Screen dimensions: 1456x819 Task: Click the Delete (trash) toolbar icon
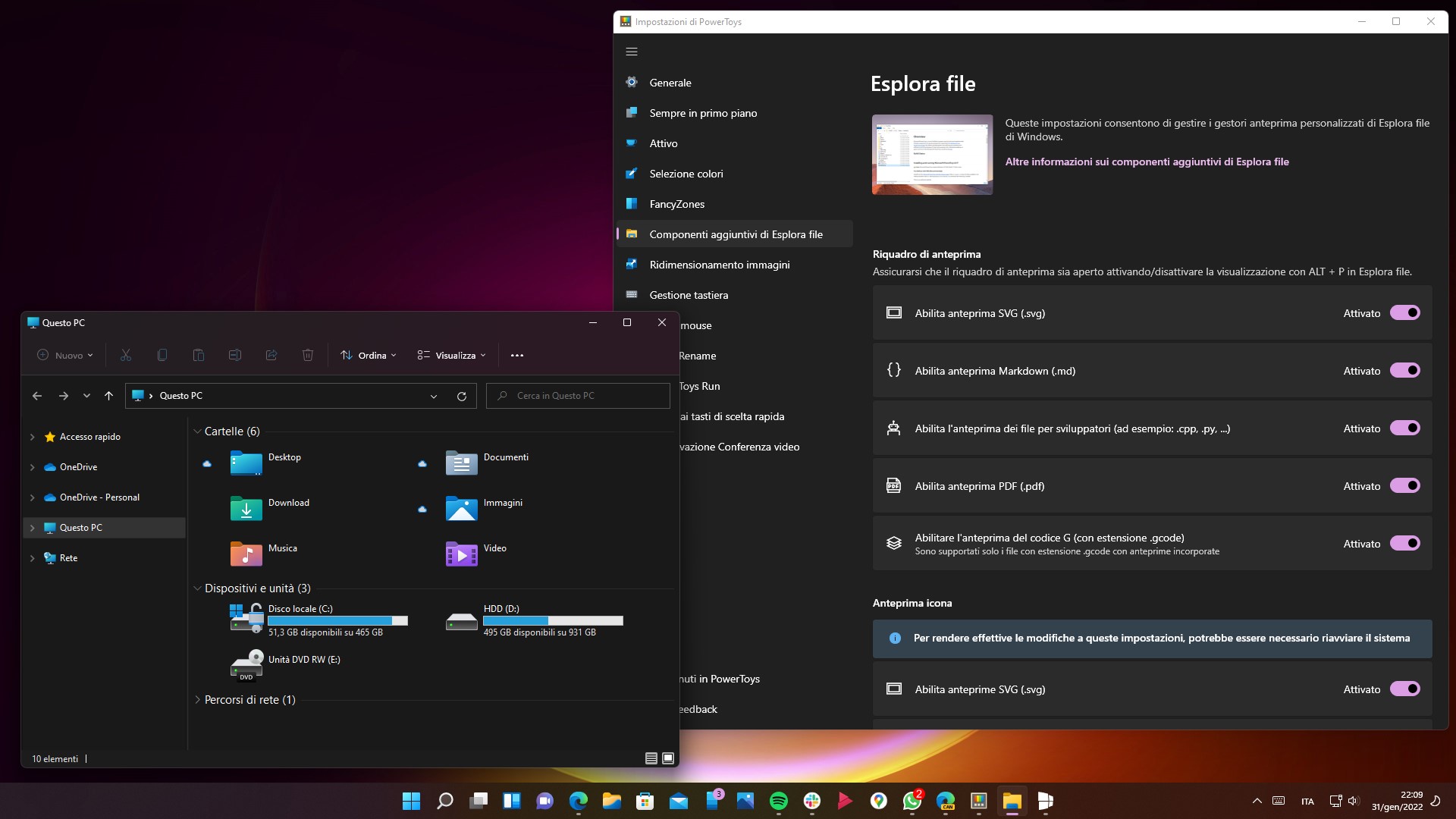(x=308, y=355)
